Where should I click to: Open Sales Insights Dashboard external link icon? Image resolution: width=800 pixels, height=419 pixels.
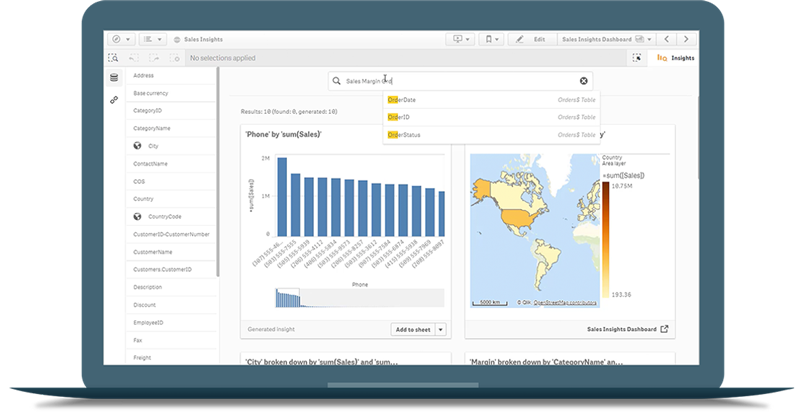(665, 328)
